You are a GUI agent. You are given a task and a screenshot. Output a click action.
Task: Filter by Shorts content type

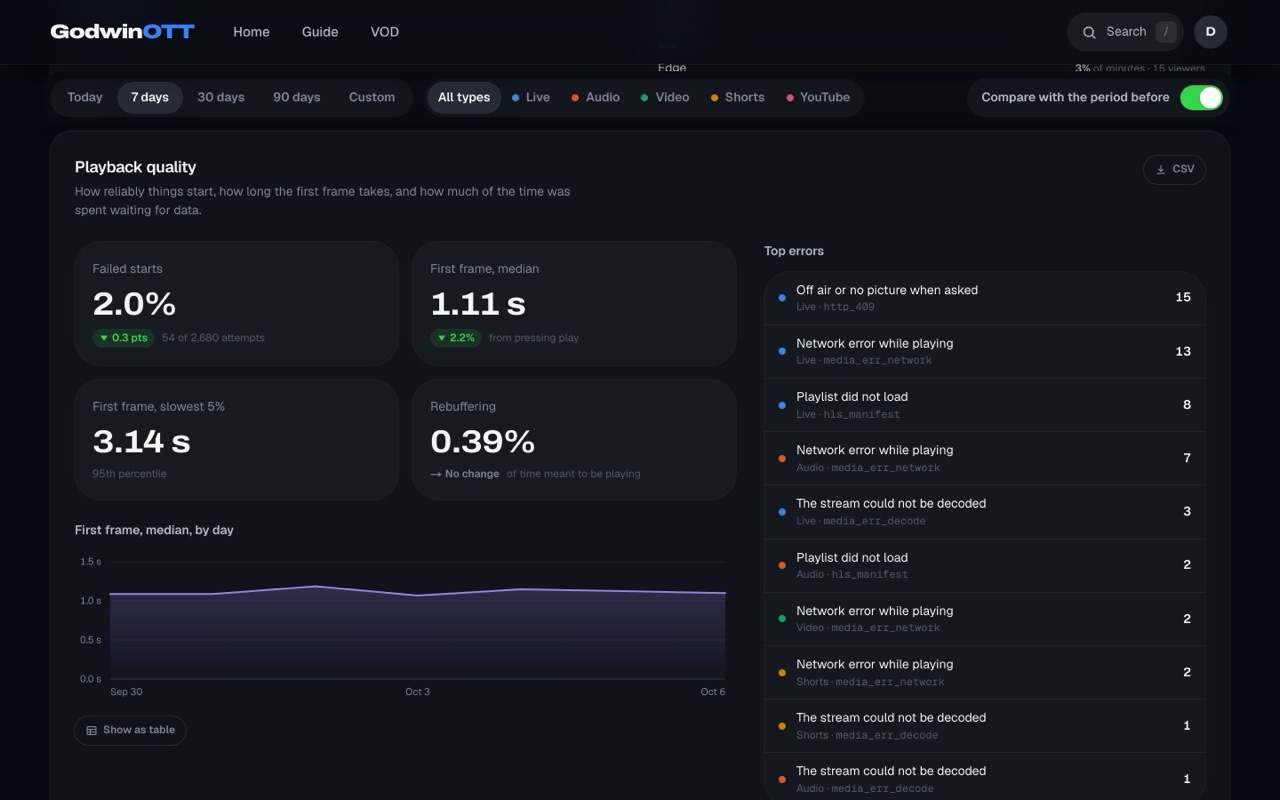click(x=737, y=97)
